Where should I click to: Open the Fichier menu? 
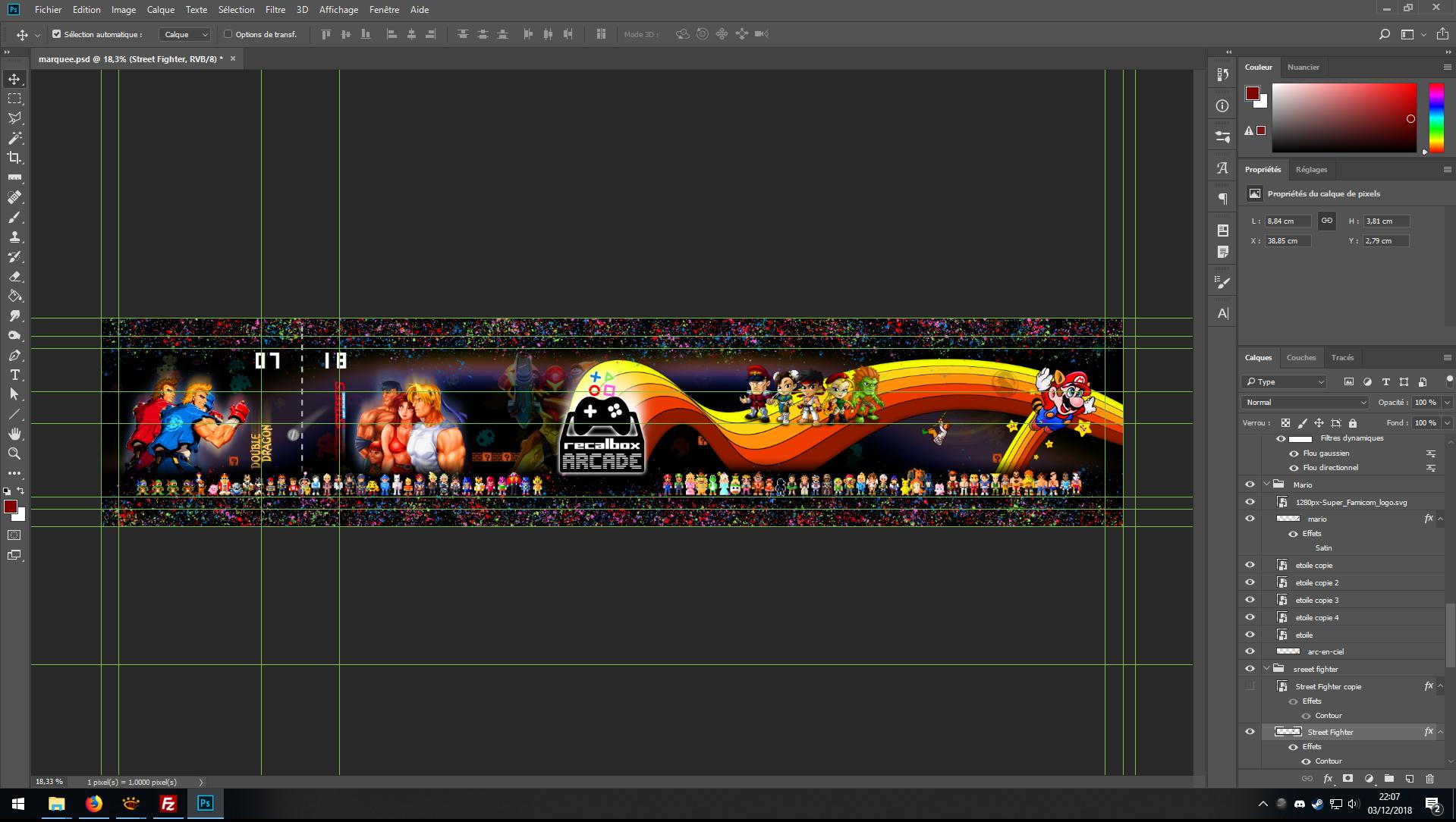point(48,10)
